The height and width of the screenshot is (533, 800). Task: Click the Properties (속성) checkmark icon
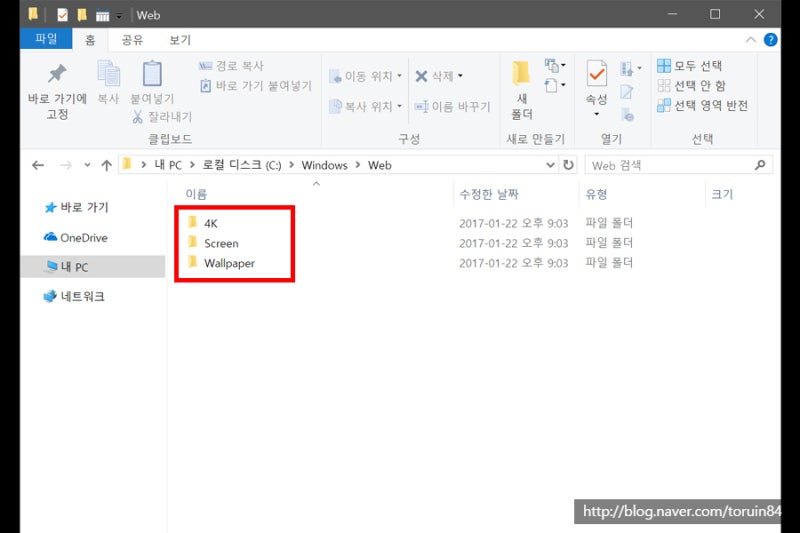[596, 74]
